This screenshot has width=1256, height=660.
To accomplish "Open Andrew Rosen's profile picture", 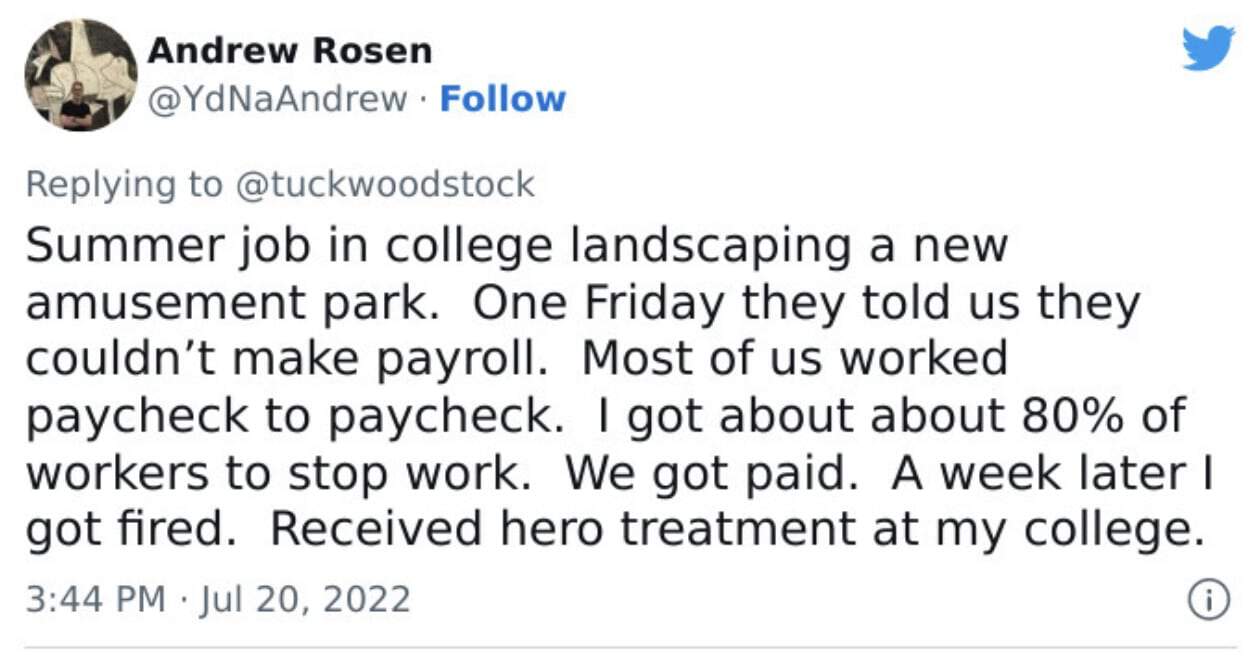I will click(x=80, y=75).
